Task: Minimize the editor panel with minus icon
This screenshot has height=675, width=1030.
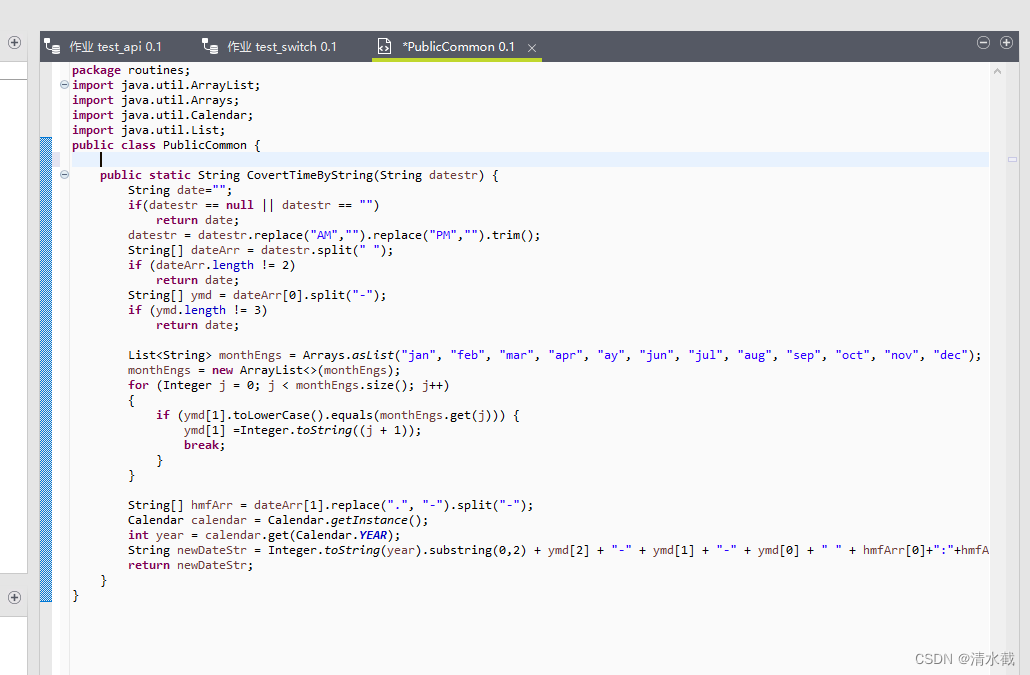Action: (x=983, y=43)
